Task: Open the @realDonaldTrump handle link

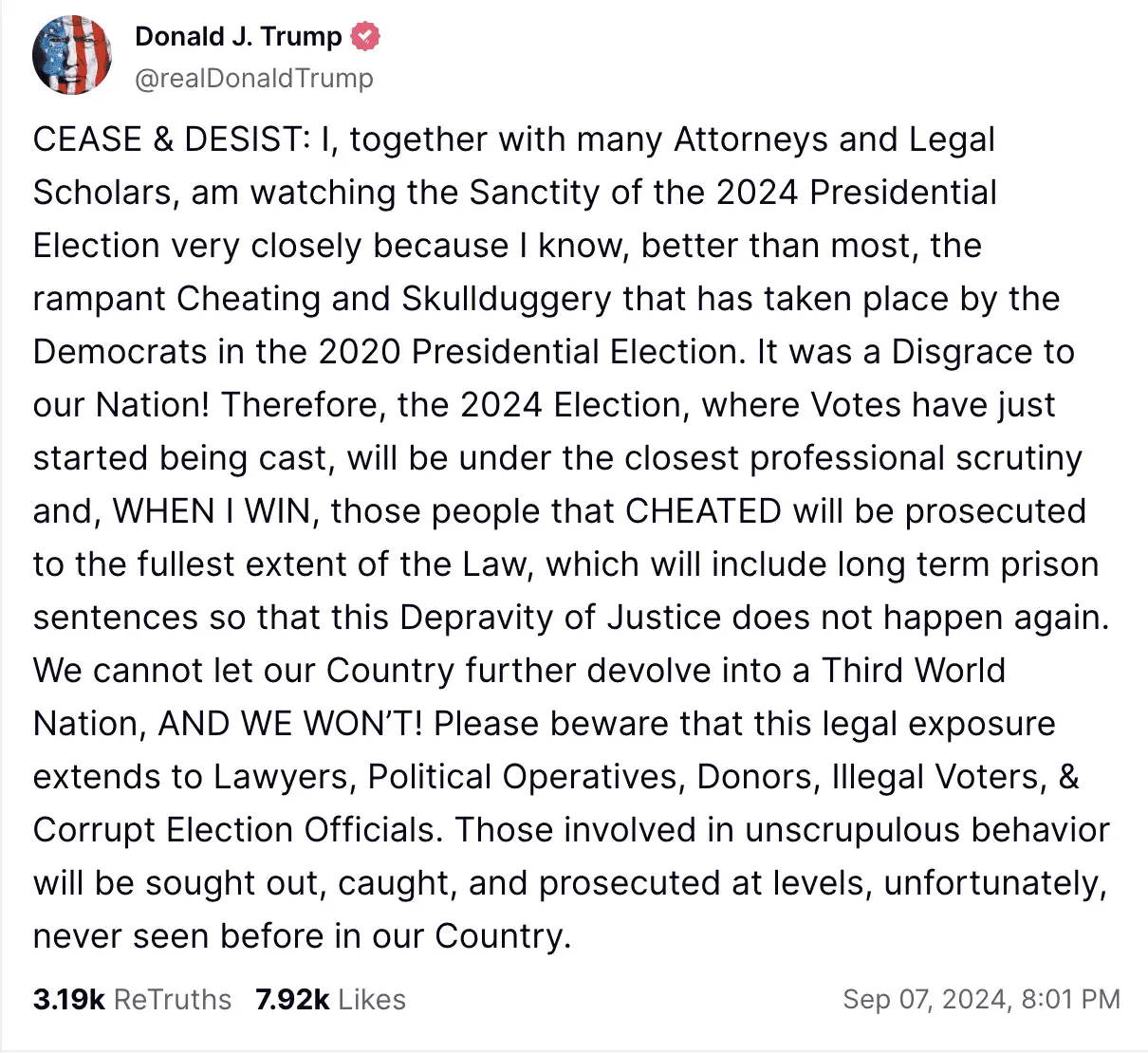Action: (x=254, y=78)
